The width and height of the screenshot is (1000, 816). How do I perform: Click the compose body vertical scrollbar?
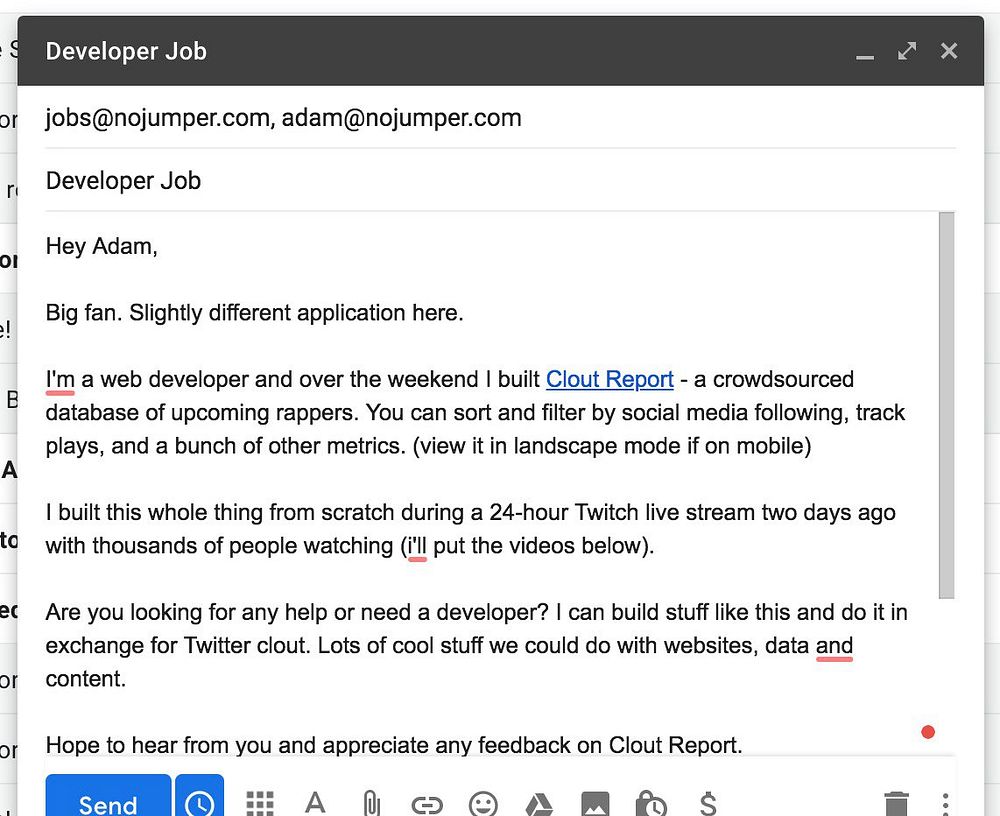[946, 405]
